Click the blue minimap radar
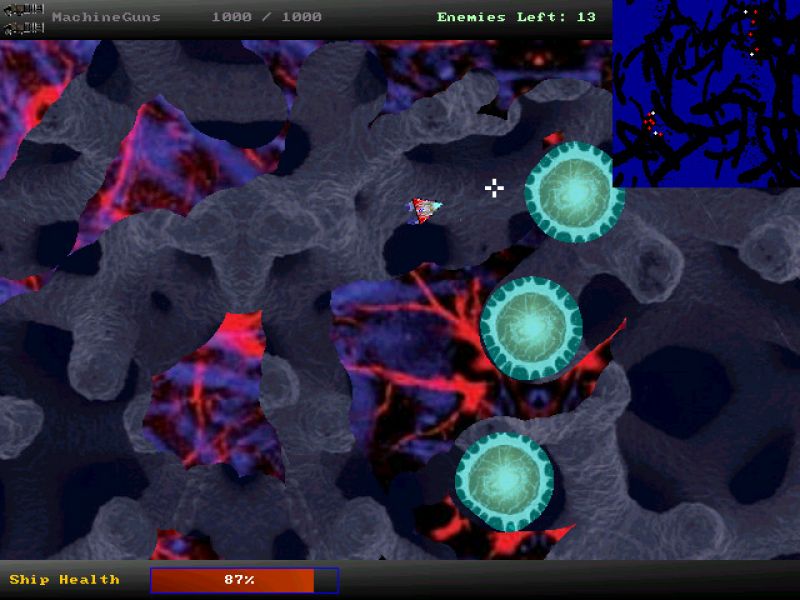The height and width of the screenshot is (600, 800). click(706, 93)
